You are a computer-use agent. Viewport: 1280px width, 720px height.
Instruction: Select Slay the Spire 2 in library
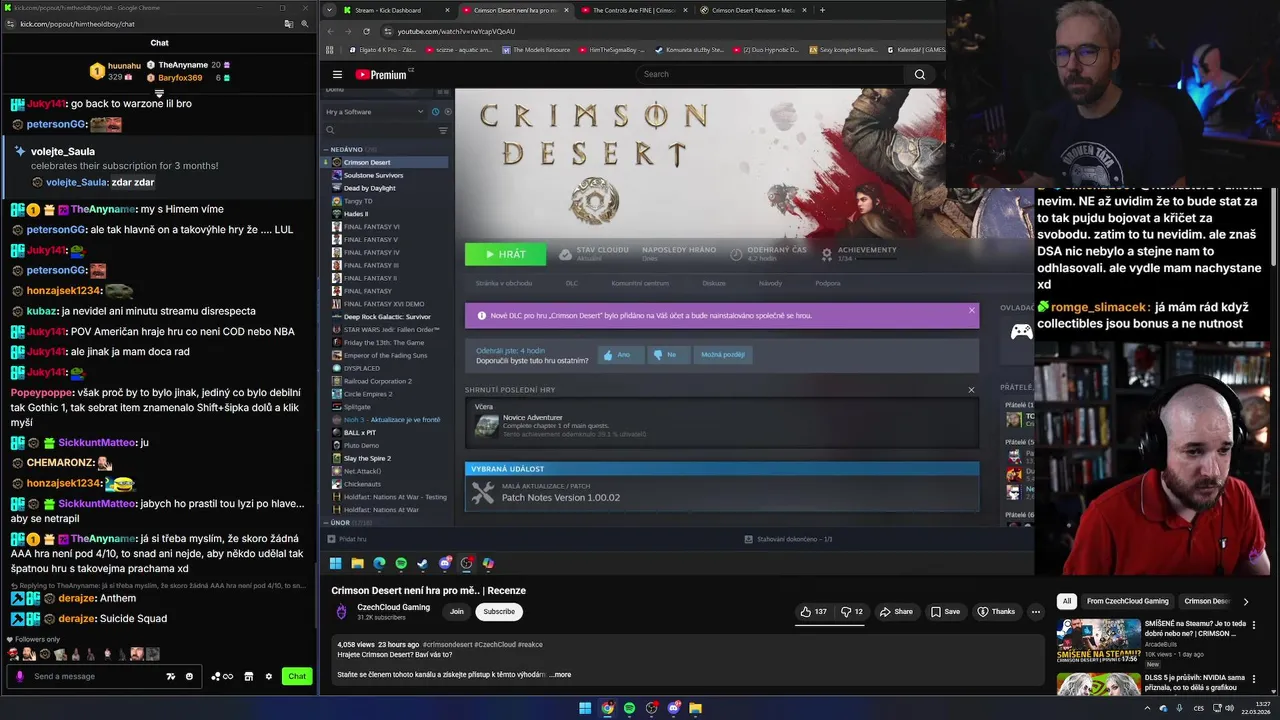click(x=367, y=458)
